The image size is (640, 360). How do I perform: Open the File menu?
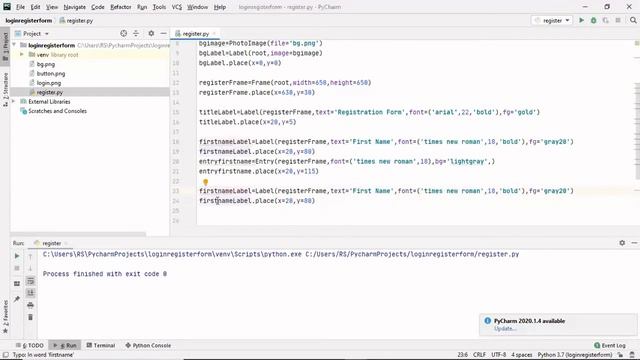coord(20,7)
